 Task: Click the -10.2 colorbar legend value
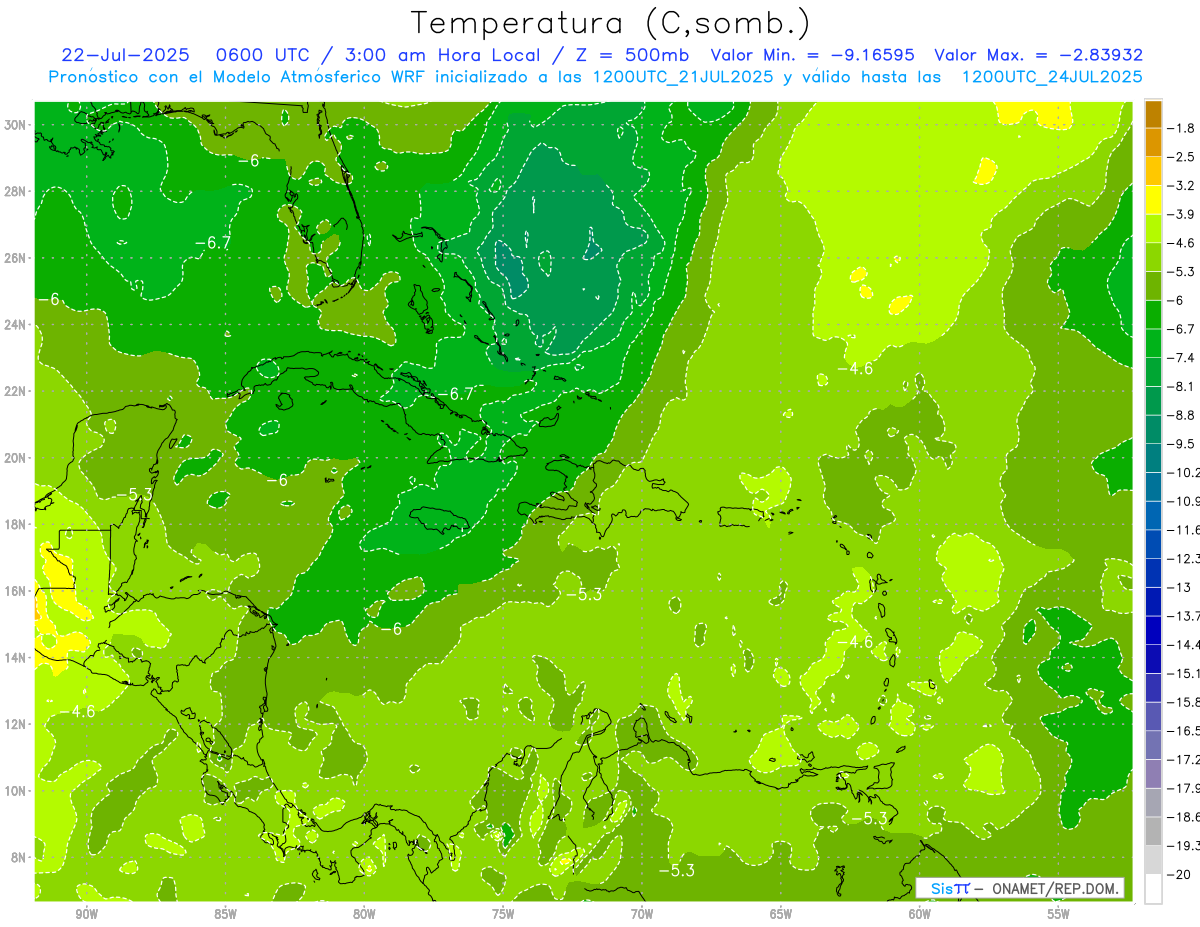tap(1184, 472)
